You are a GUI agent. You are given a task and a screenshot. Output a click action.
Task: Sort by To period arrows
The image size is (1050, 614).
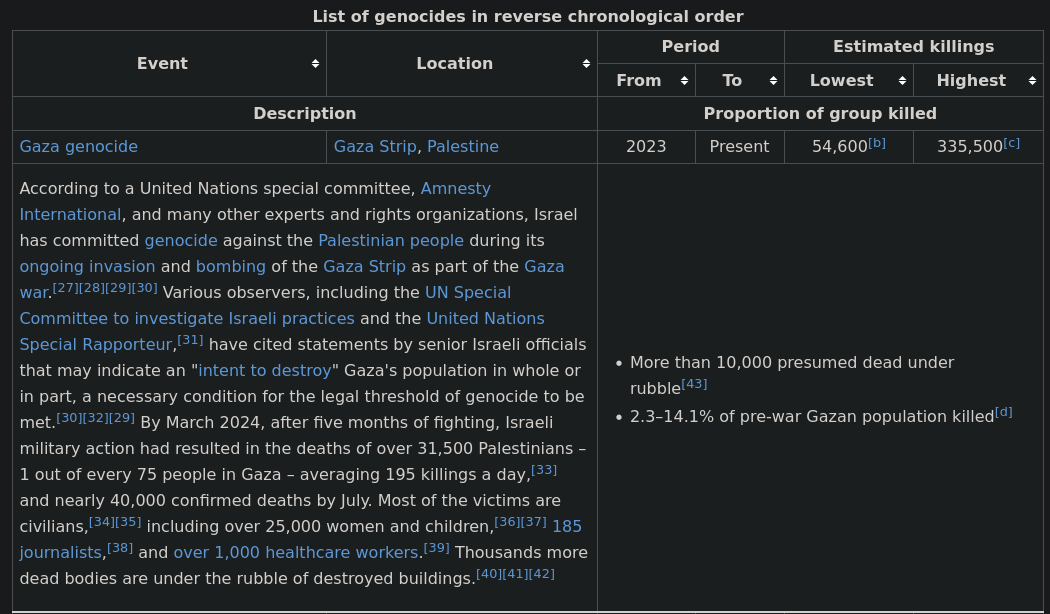click(x=773, y=80)
